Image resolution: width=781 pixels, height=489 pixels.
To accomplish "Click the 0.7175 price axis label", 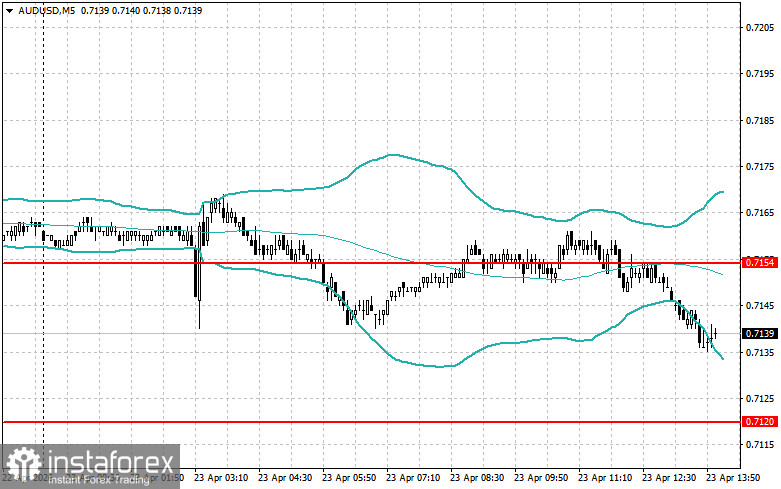I will pyautogui.click(x=760, y=166).
